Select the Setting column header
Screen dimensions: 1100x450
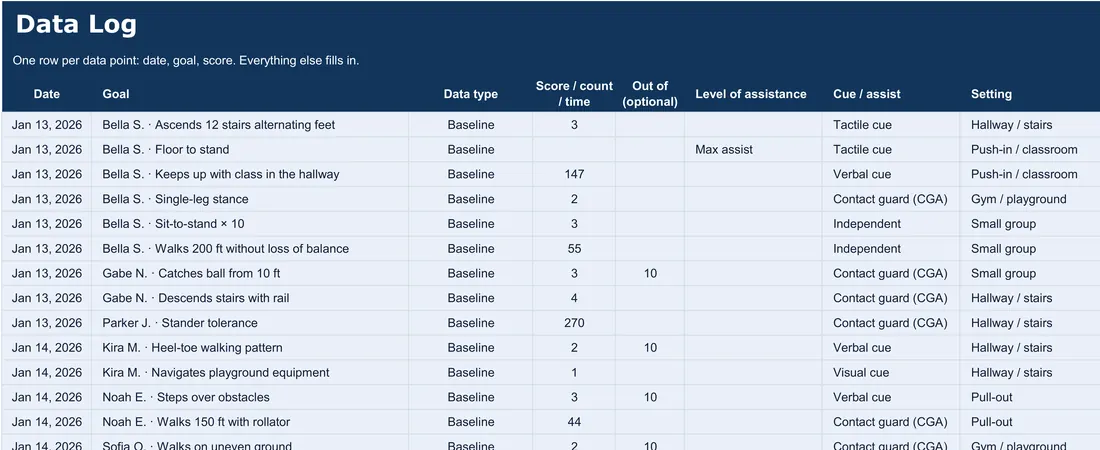[x=991, y=93]
